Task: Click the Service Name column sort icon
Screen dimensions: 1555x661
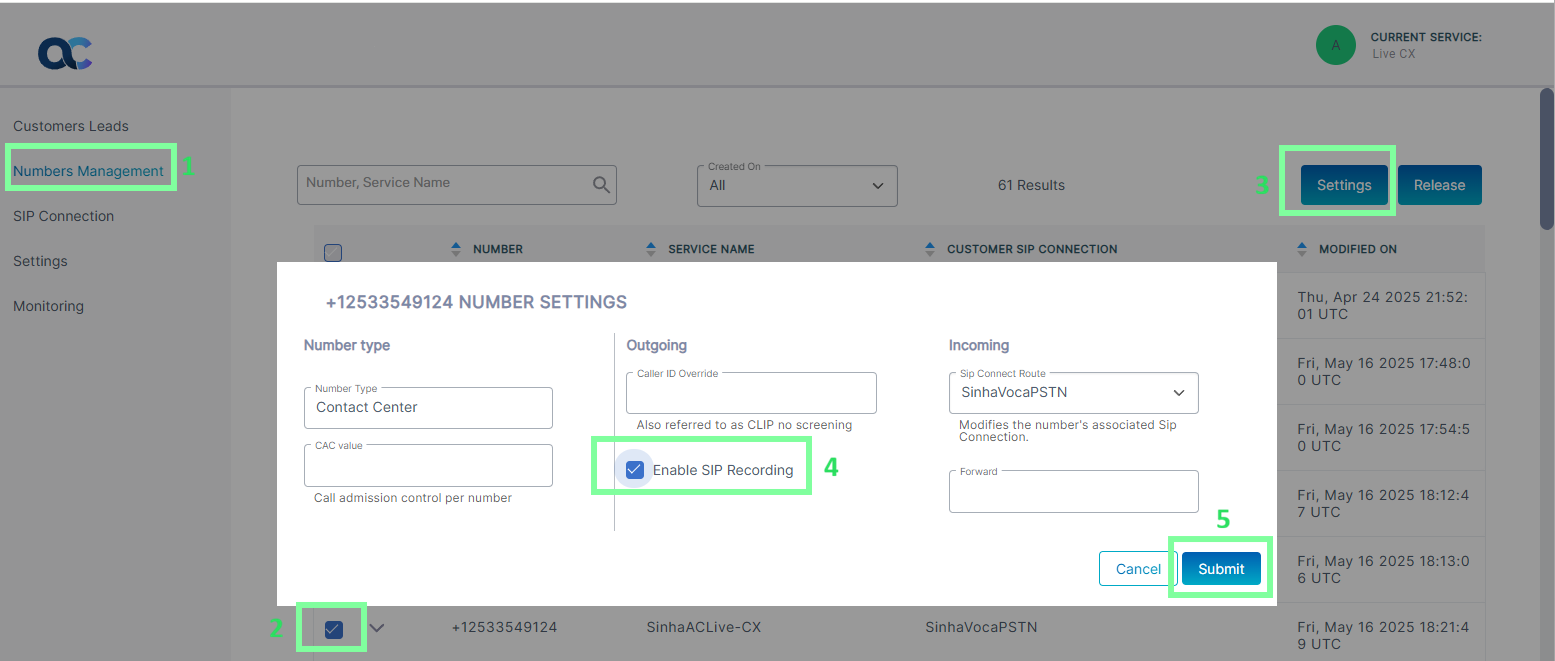Action: pyautogui.click(x=651, y=249)
